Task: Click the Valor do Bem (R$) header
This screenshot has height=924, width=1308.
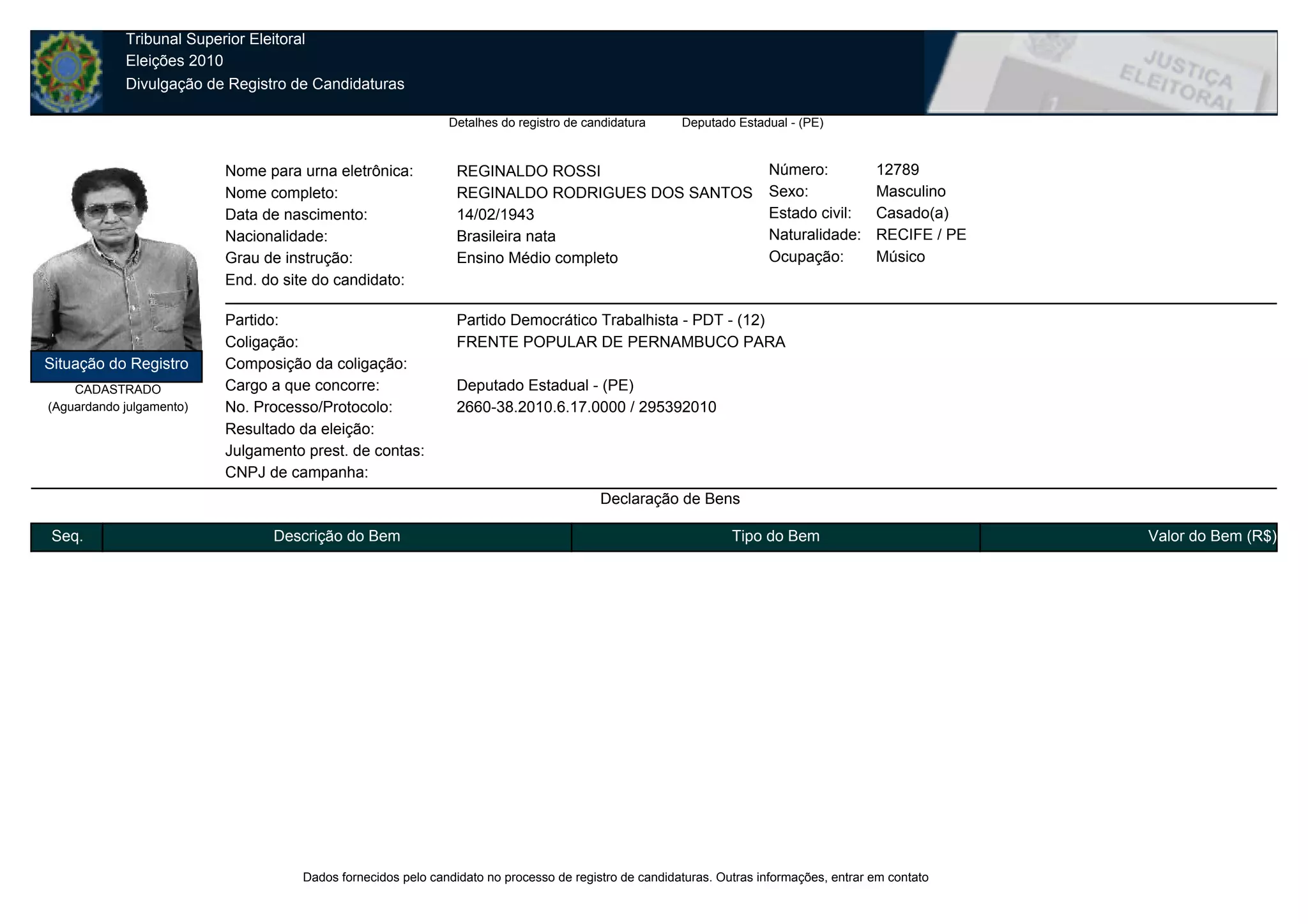Action: pyautogui.click(x=1211, y=536)
